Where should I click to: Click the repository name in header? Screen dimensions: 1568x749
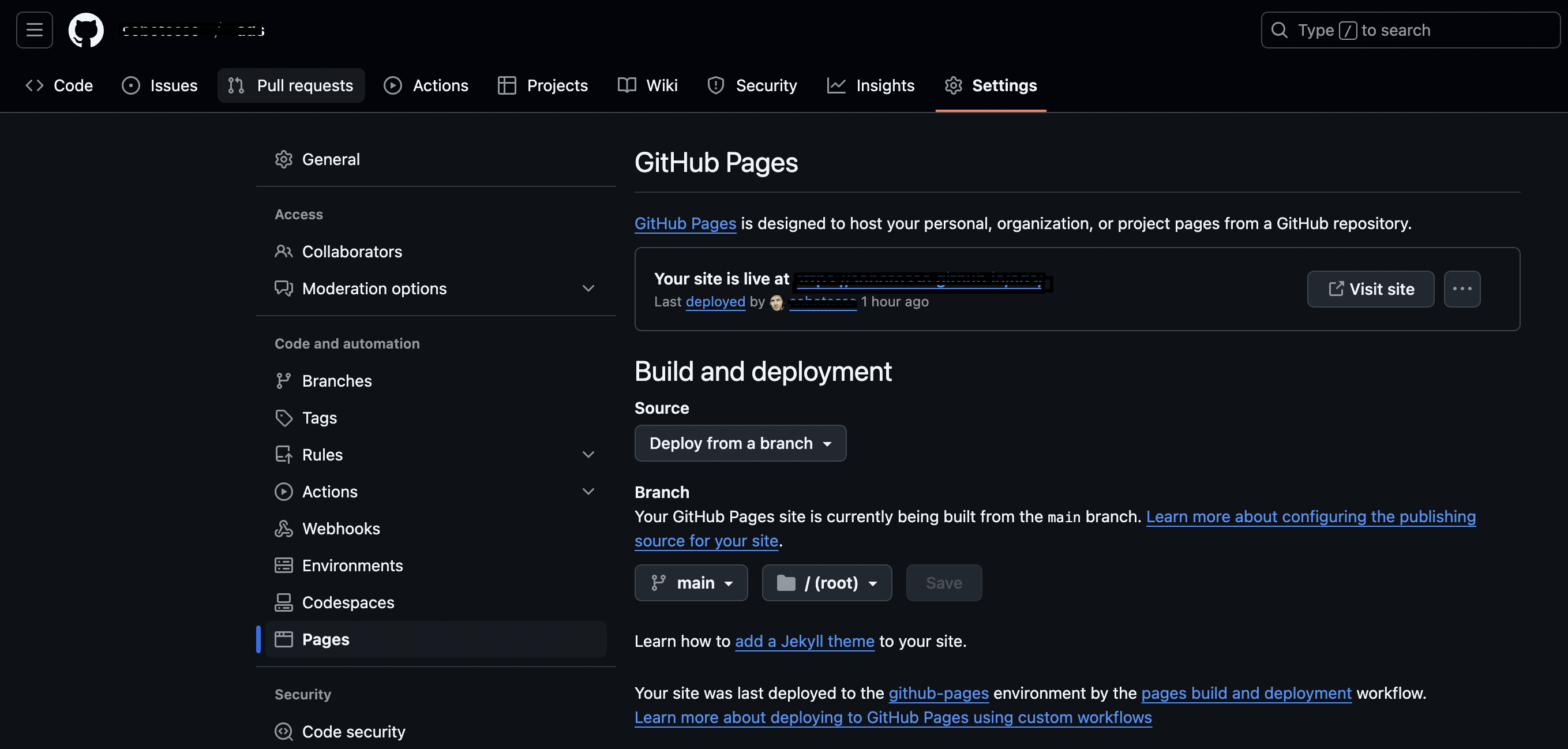point(250,31)
